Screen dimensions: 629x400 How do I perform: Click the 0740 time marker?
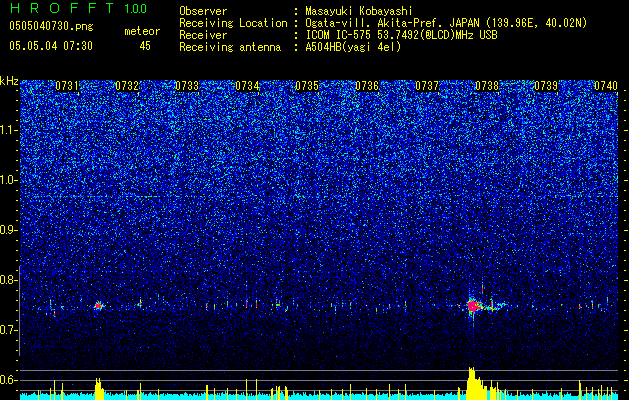tap(606, 86)
